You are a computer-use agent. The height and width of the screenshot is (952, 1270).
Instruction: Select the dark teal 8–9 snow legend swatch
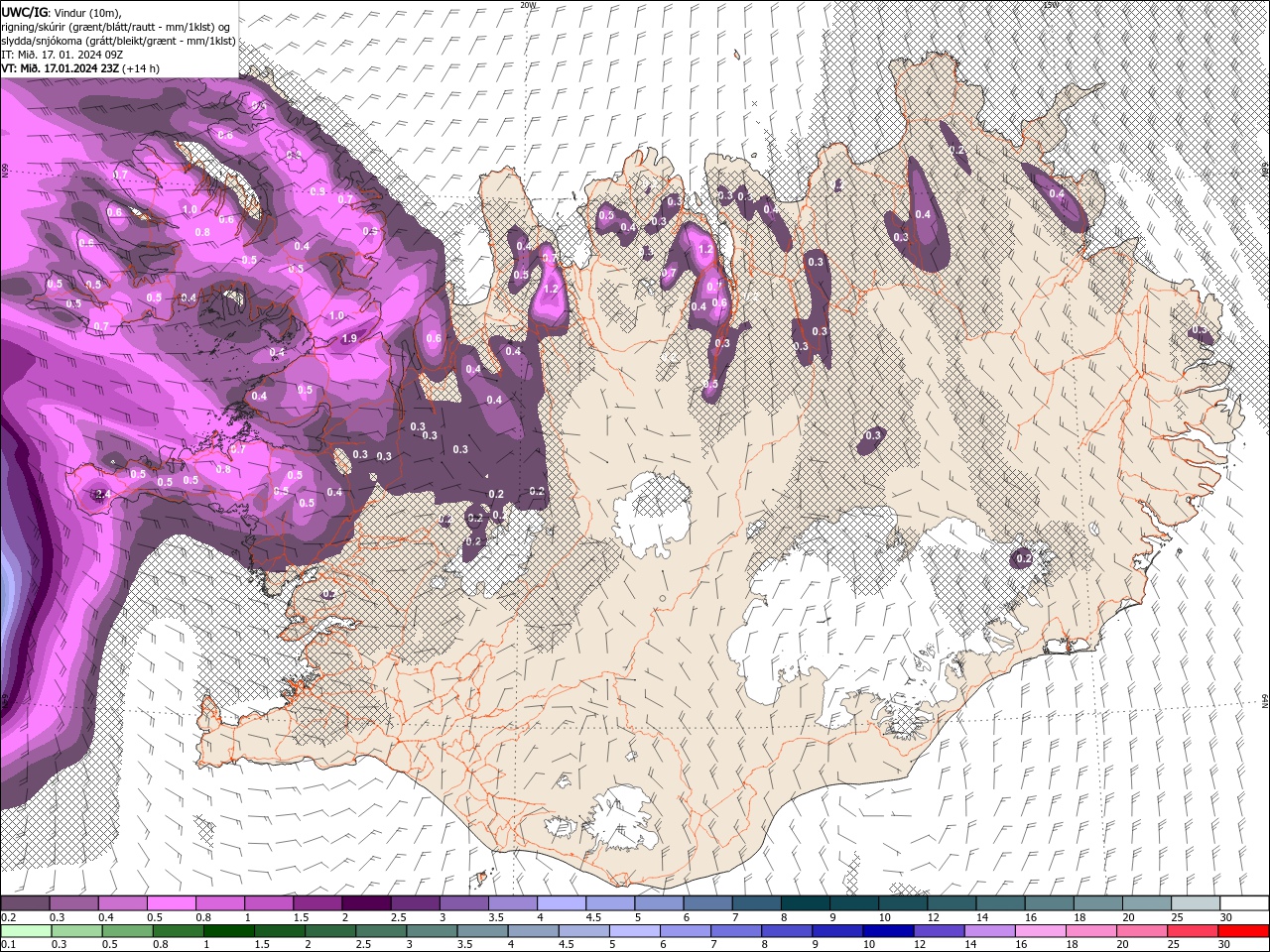[806, 903]
